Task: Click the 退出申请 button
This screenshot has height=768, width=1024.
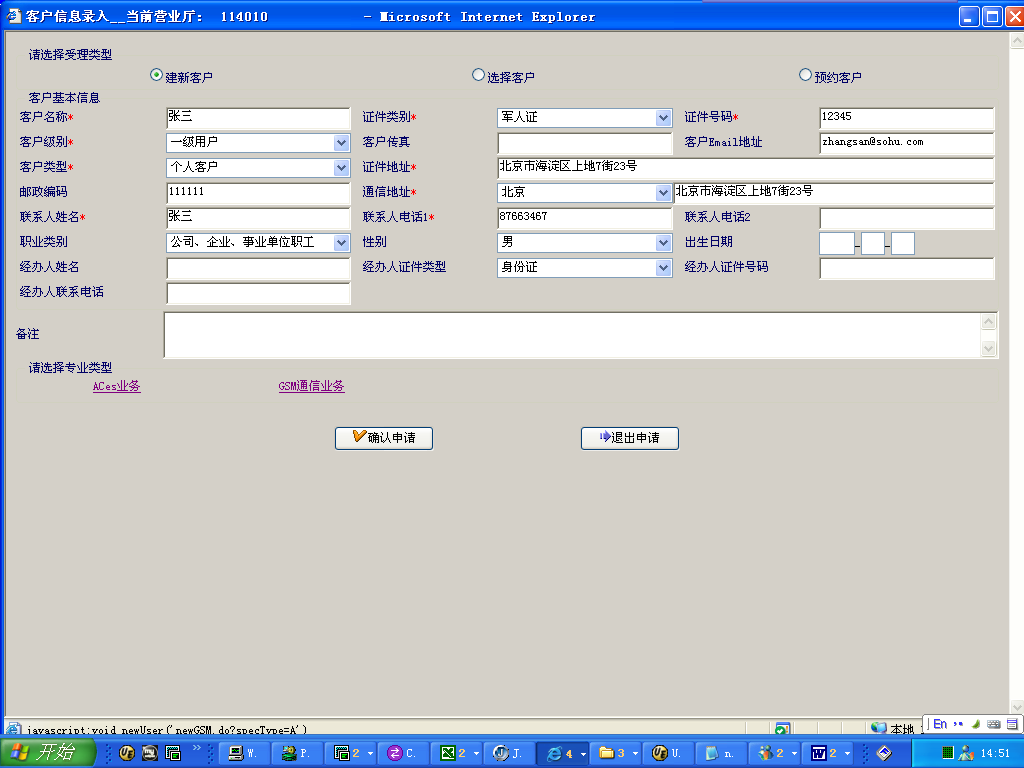Action: coord(629,438)
